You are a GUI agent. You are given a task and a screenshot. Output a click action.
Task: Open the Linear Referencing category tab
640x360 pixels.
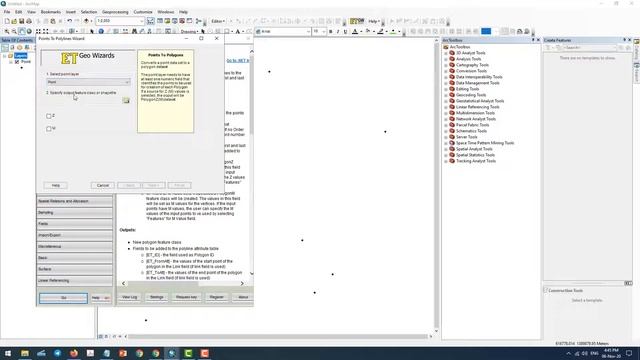tap(75, 281)
